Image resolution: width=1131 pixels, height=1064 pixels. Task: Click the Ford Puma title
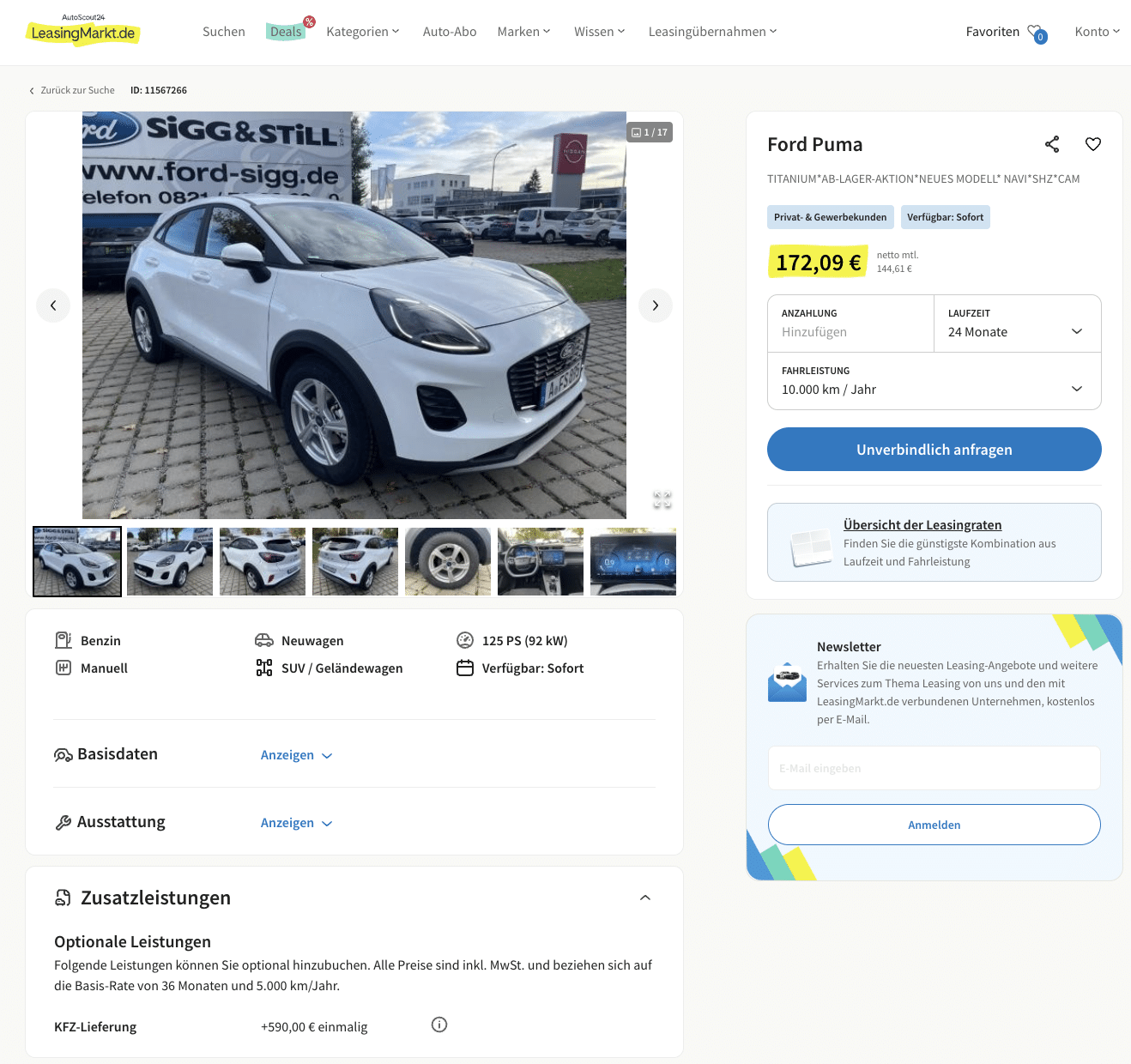click(814, 144)
